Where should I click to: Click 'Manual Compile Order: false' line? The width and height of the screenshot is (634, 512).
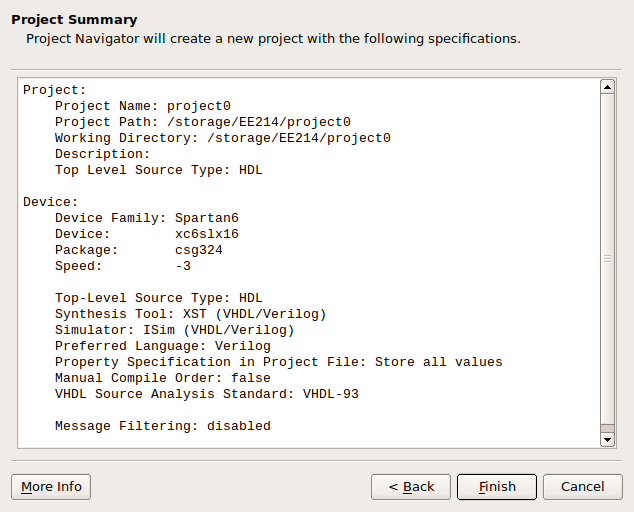coord(163,378)
